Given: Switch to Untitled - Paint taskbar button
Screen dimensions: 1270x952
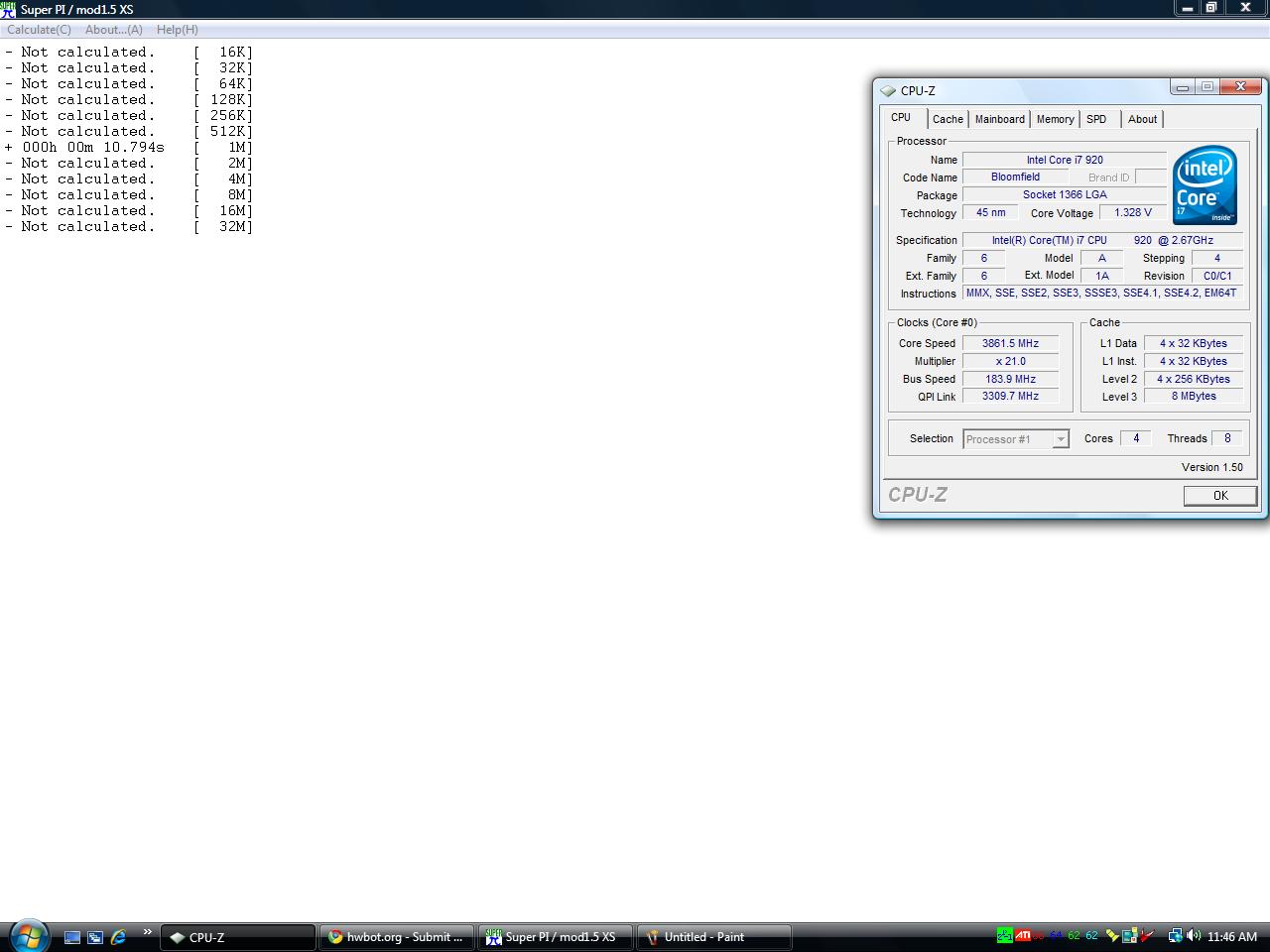Looking at the screenshot, I should [713, 937].
